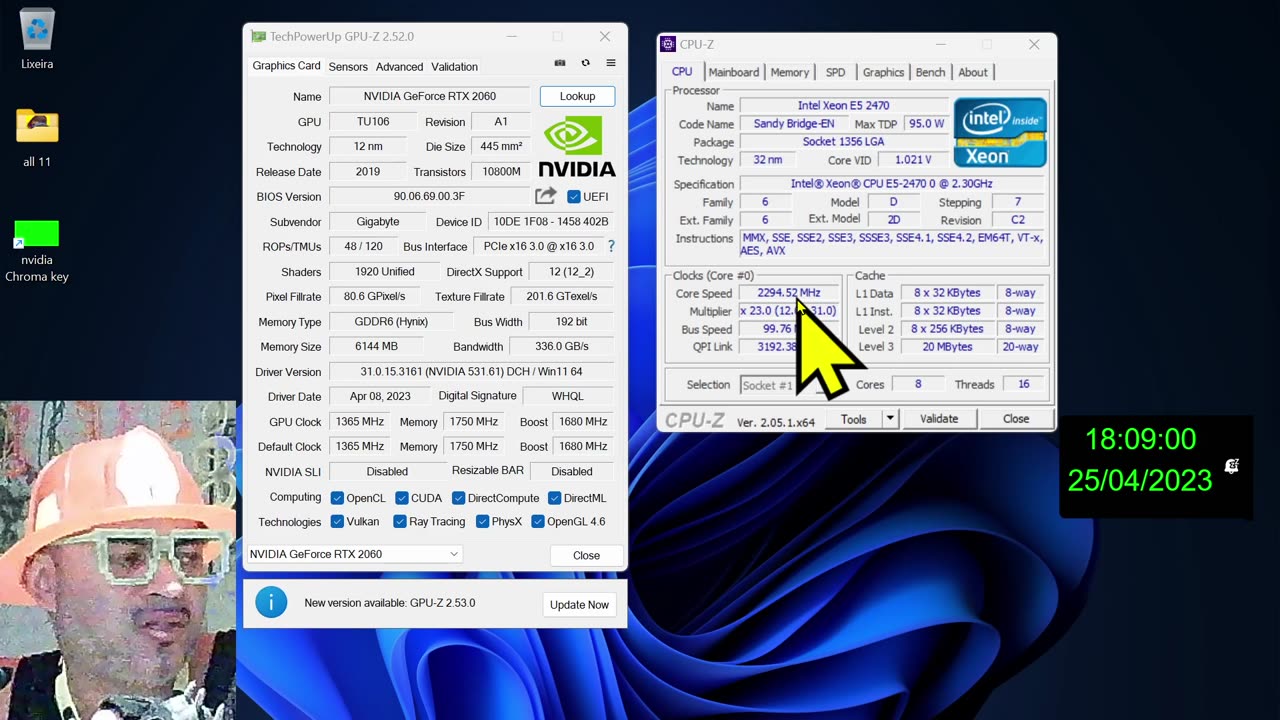Open the Mainboard tab in CPU-Z
The width and height of the screenshot is (1280, 720).
coord(734,72)
